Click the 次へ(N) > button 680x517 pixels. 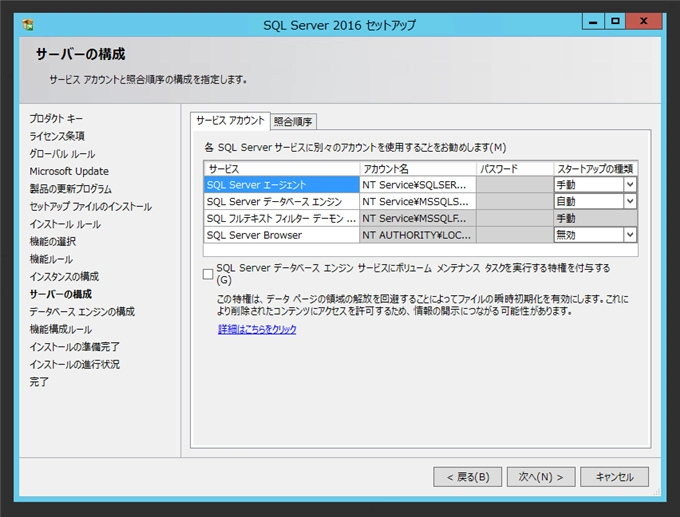[x=541, y=477]
